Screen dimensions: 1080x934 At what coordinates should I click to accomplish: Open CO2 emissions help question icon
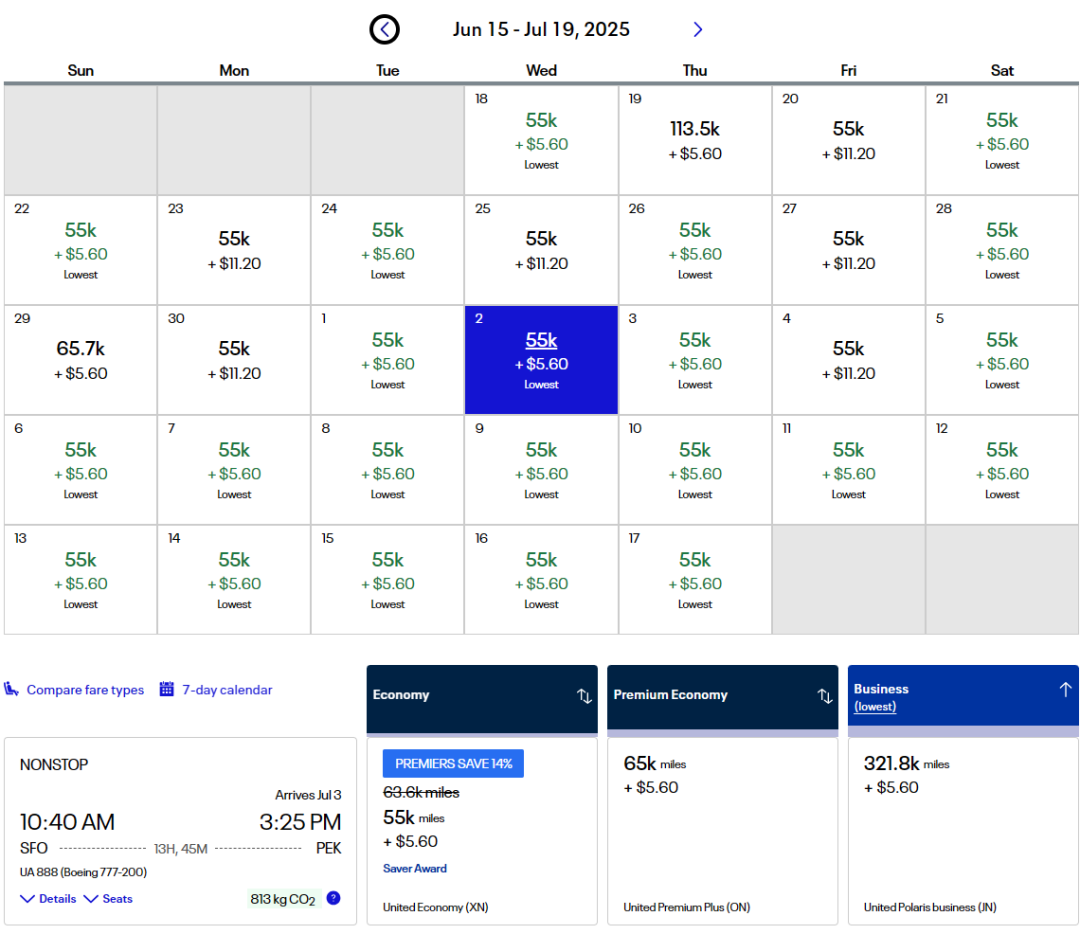tap(333, 898)
